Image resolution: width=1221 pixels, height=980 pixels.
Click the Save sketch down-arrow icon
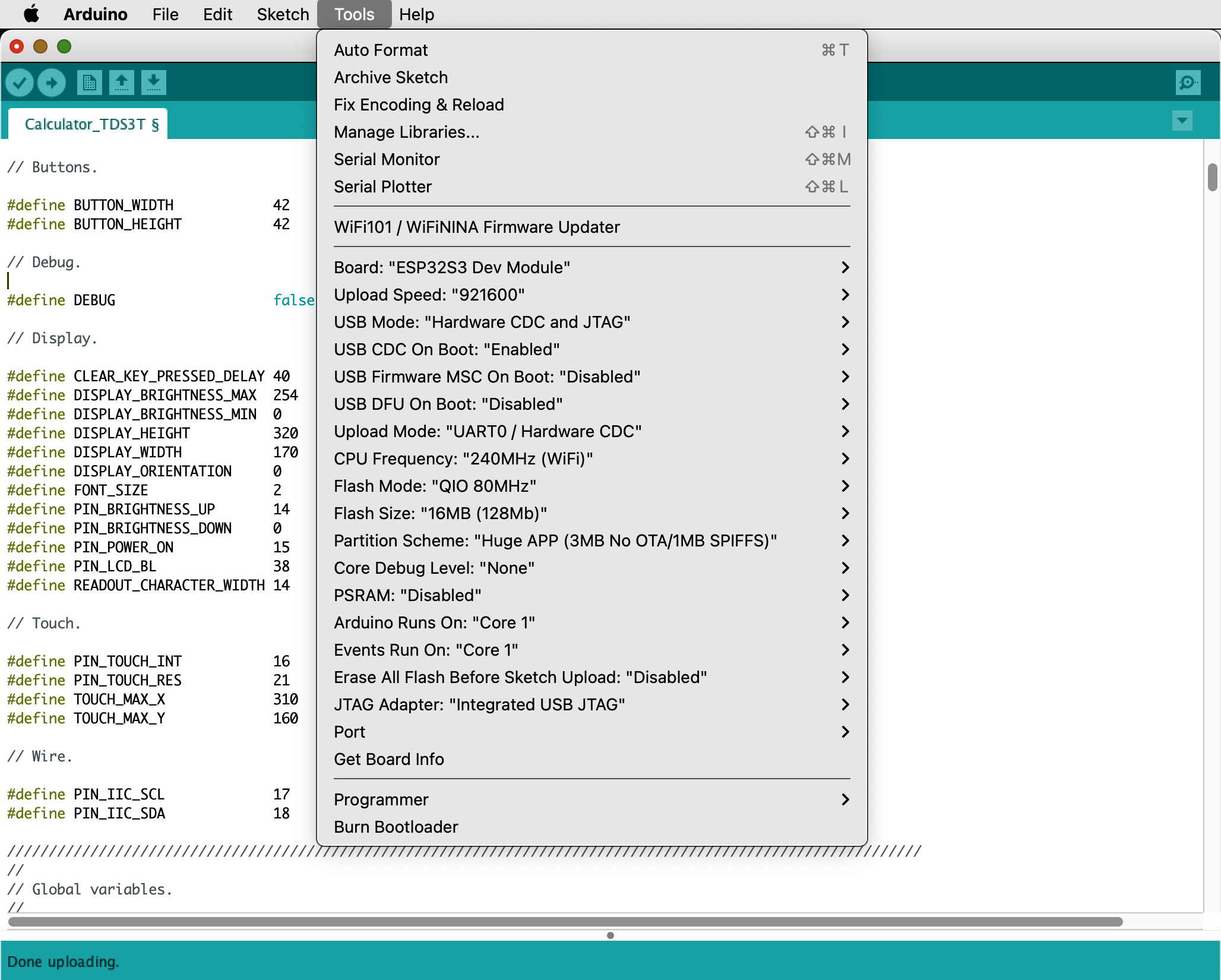click(x=154, y=83)
